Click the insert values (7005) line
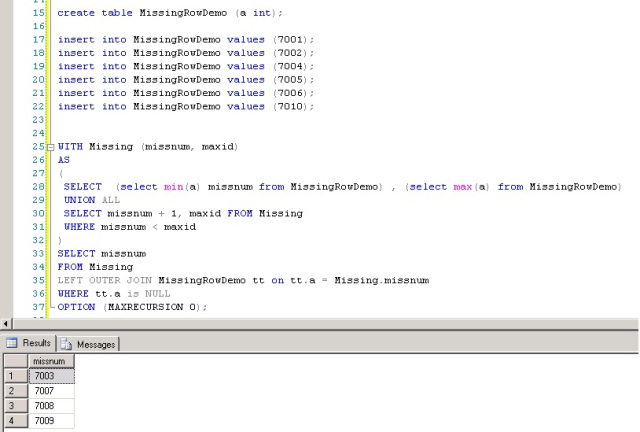Viewport: 640px width, 432px height. pyautogui.click(x=186, y=80)
